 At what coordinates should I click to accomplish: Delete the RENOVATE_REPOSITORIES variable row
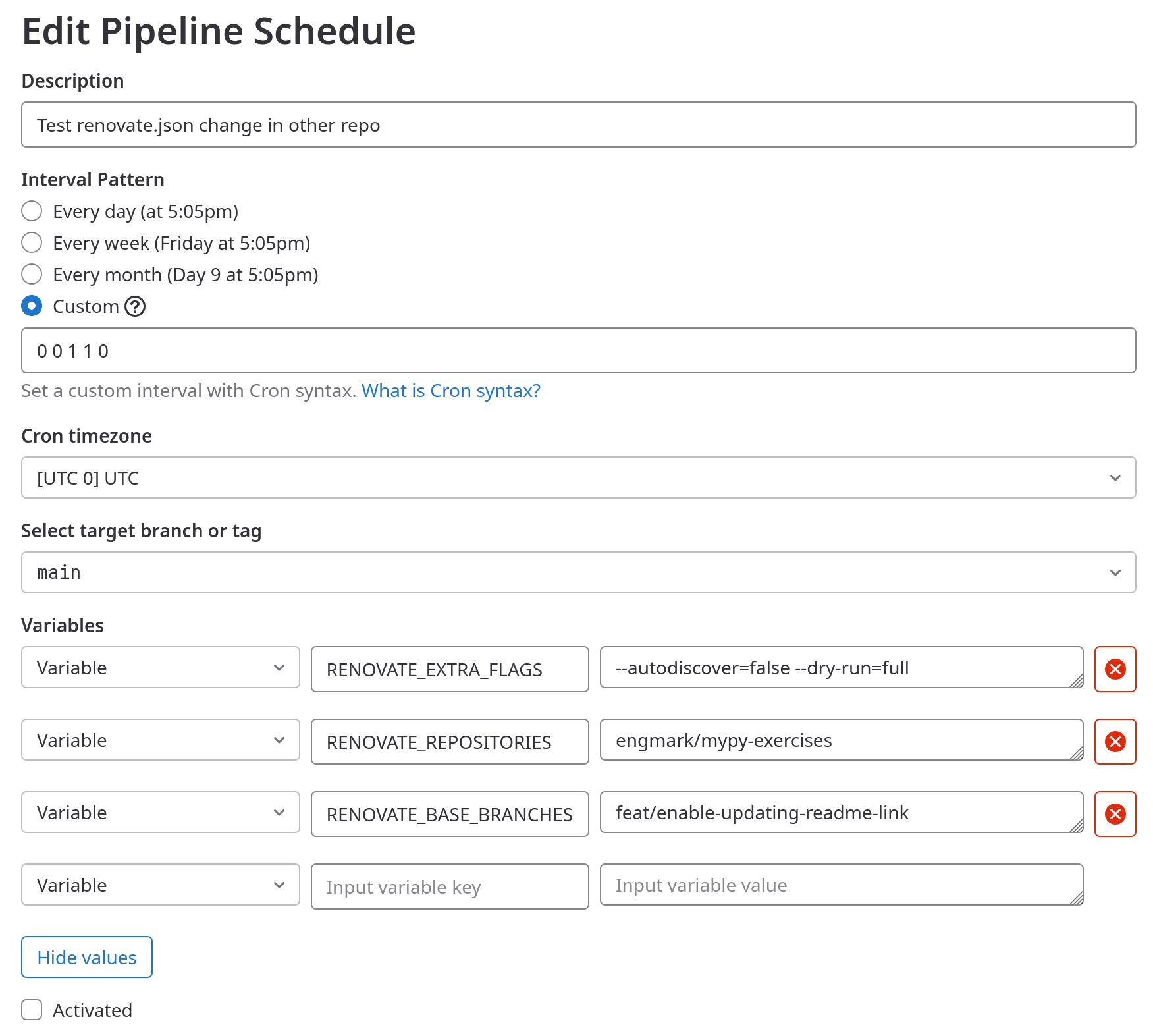point(1114,742)
